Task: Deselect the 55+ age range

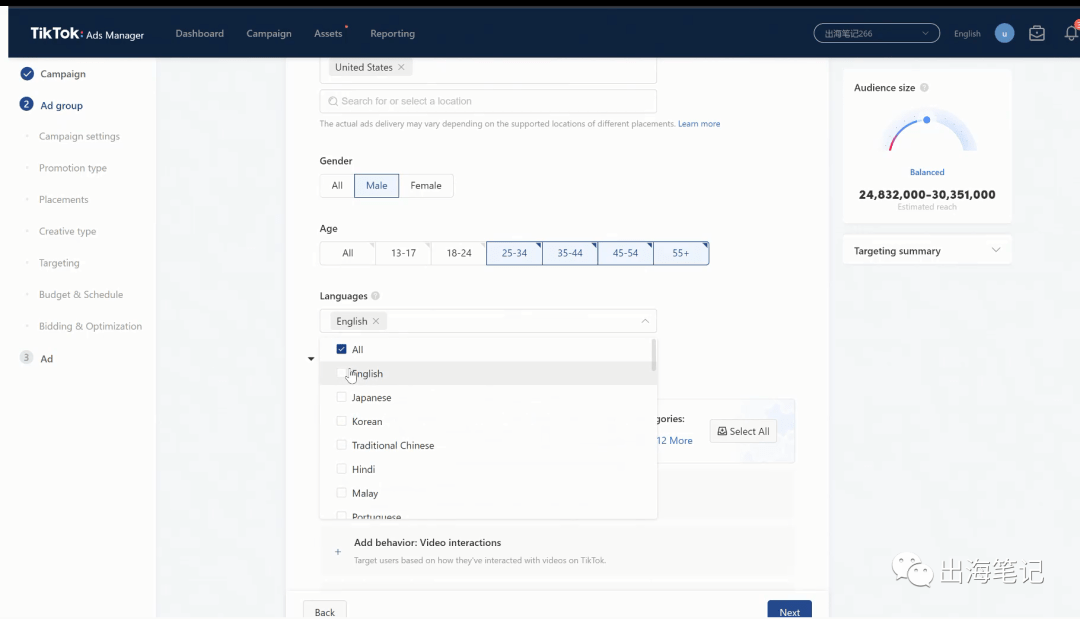Action: (681, 253)
